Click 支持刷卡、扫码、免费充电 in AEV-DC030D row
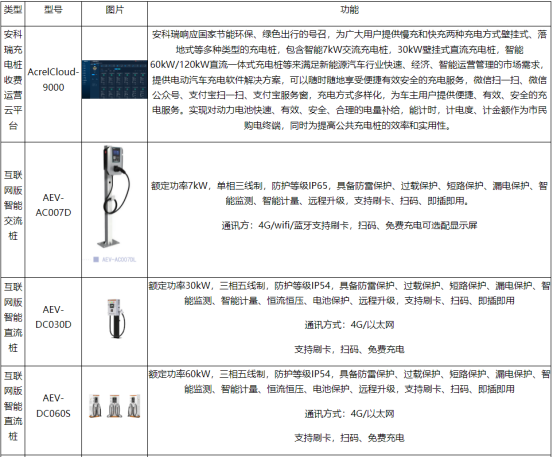This screenshot has height=457, width=554. 349,350
